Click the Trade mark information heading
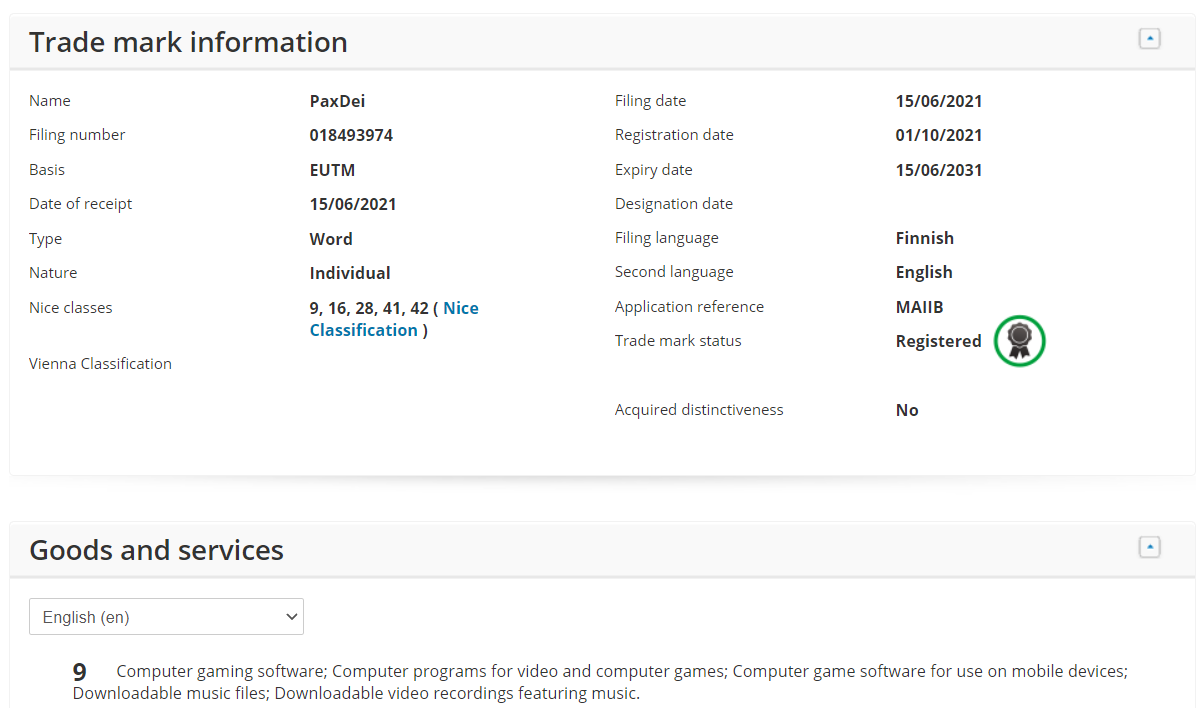 tap(188, 42)
